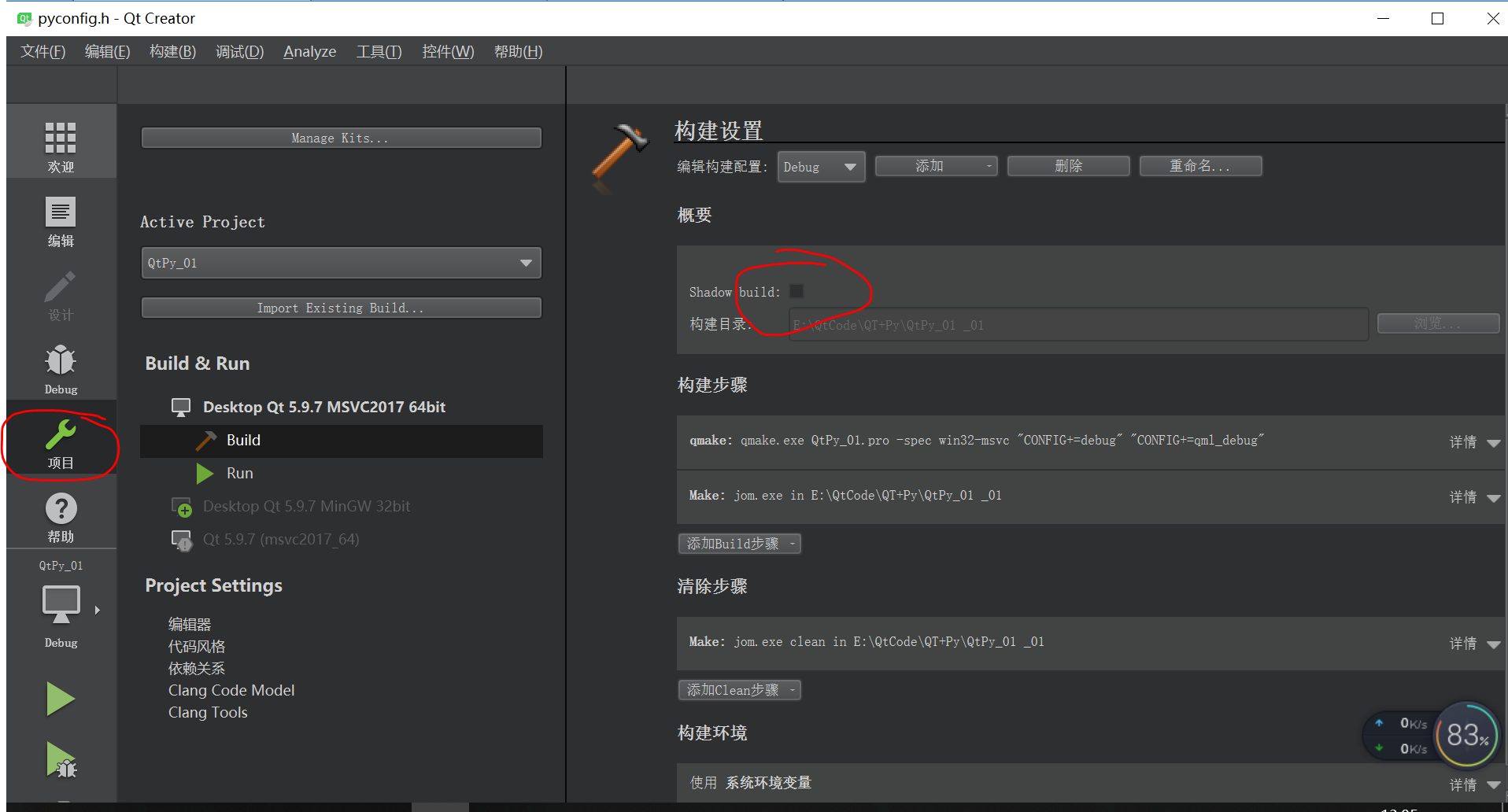
Task: Click the build directory path field
Action: point(1078,324)
